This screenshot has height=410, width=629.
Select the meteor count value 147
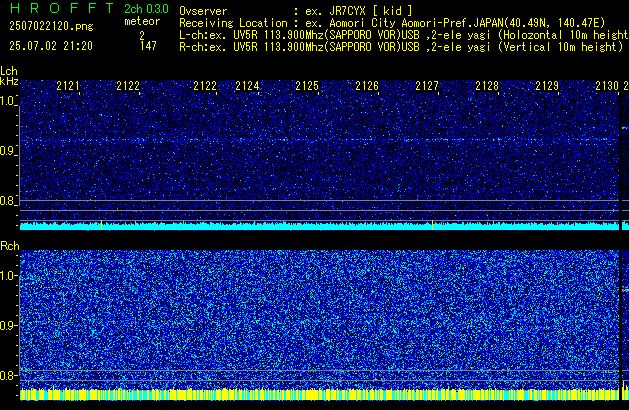point(148,46)
